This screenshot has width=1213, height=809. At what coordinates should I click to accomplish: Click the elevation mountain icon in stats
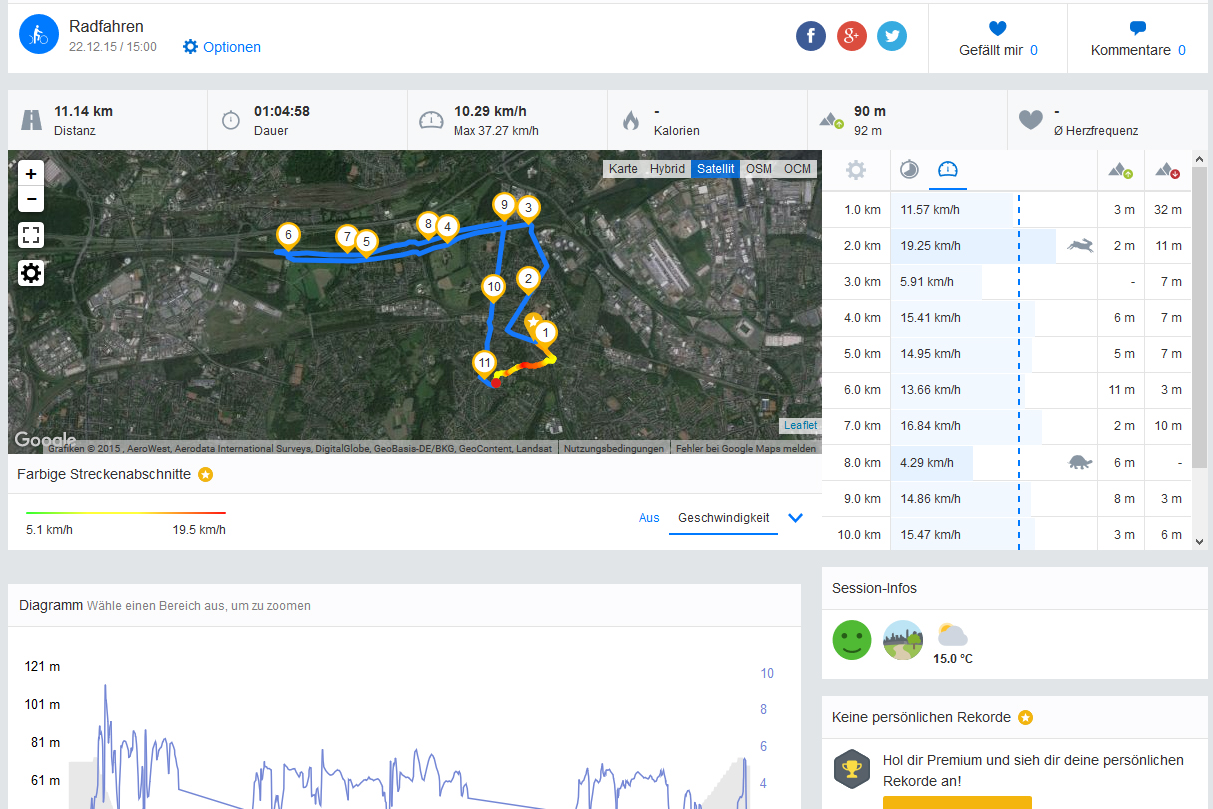pyautogui.click(x=832, y=120)
